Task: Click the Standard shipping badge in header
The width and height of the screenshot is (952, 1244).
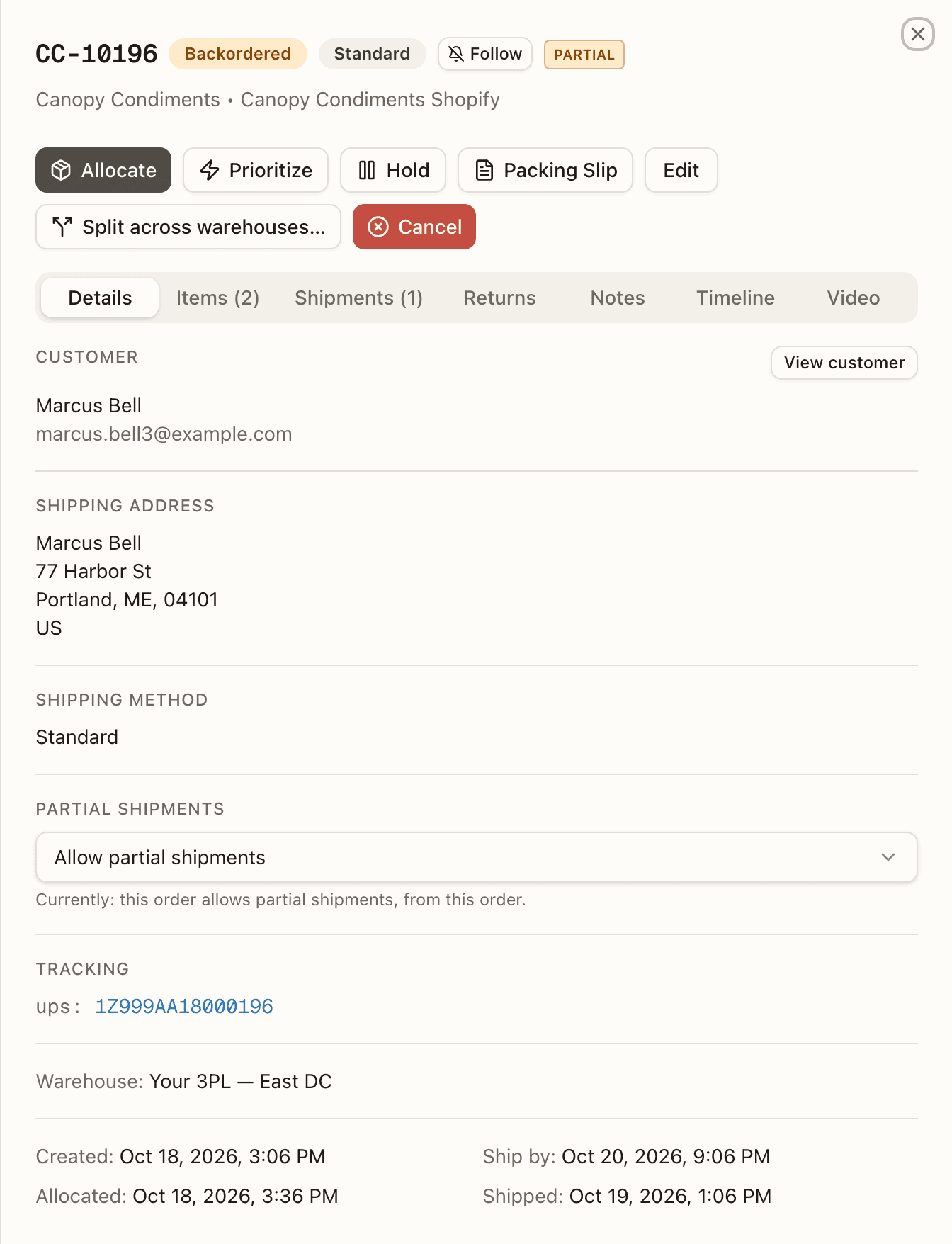Action: coord(372,54)
